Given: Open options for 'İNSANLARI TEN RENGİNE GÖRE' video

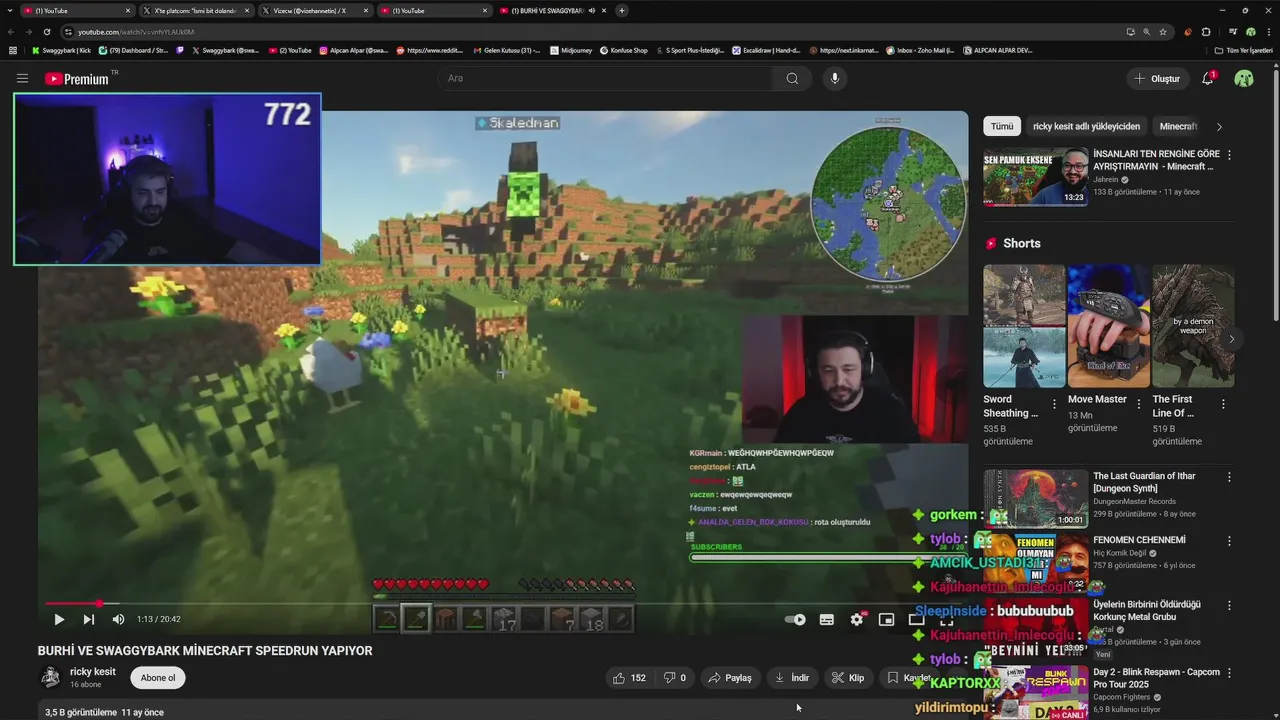Looking at the screenshot, I should point(1229,155).
